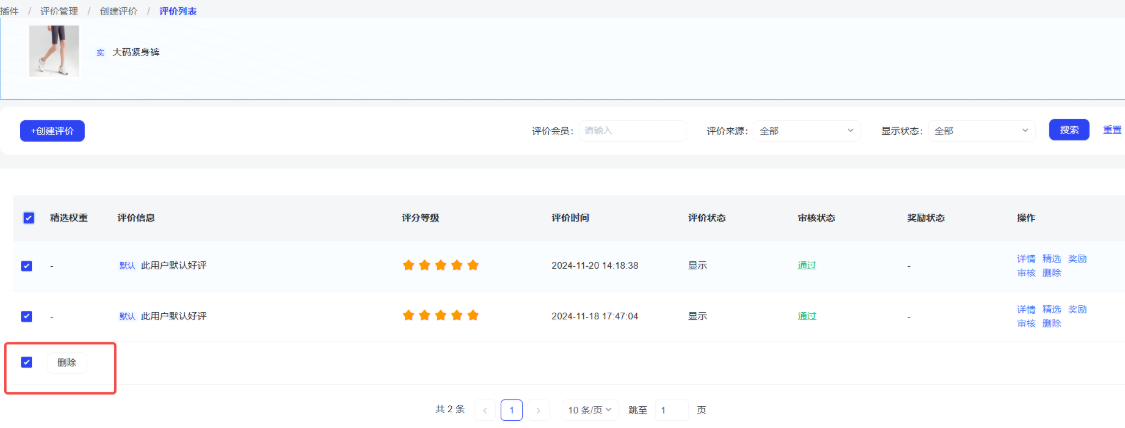Click the five-star rating in the first row
Screen dimensions: 1125x428
point(441,265)
